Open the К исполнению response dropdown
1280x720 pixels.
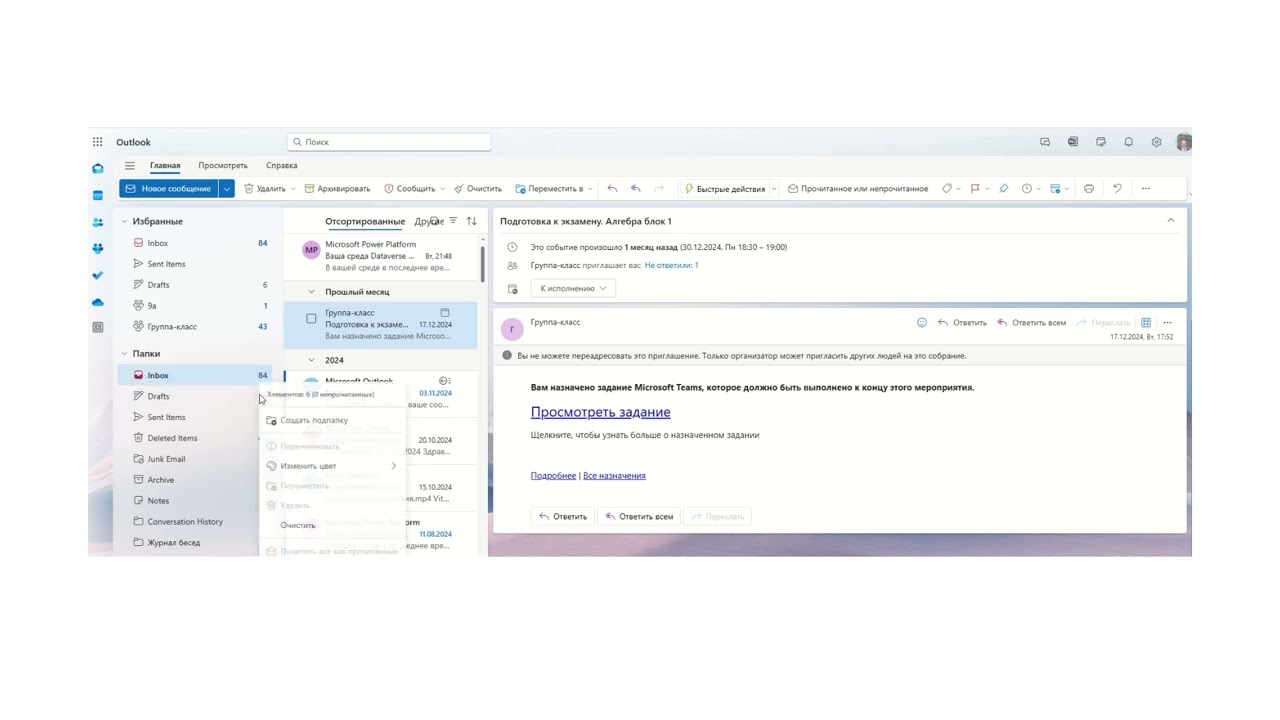click(573, 288)
